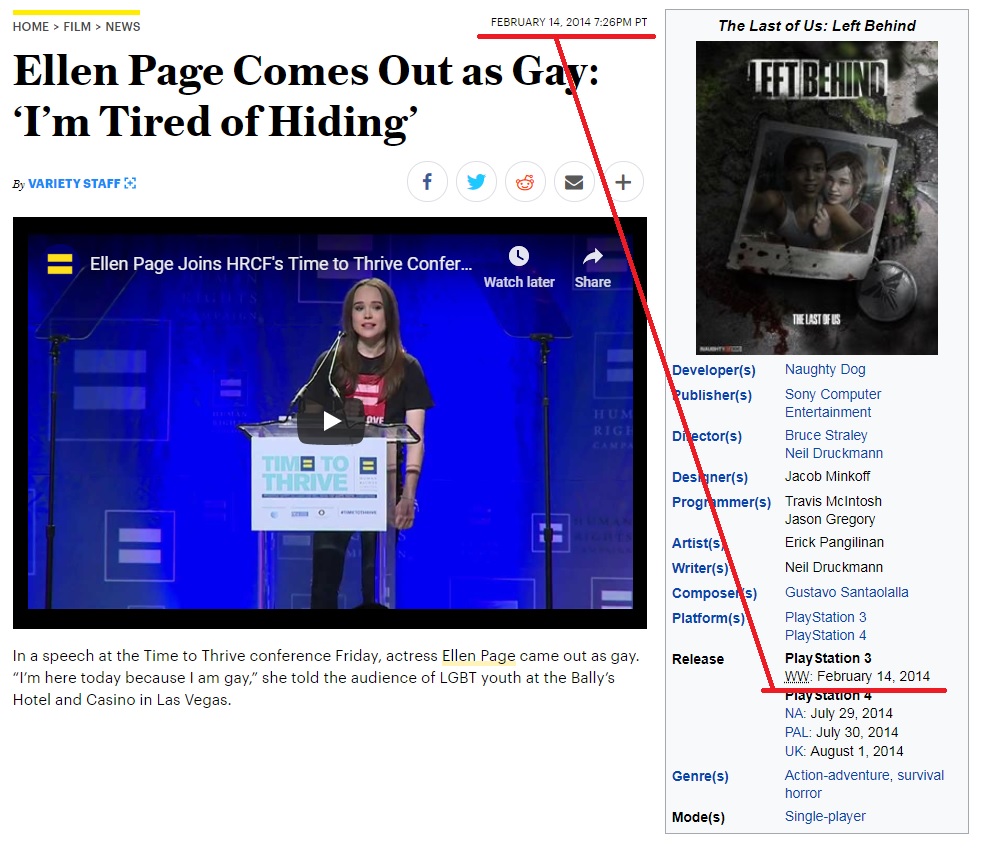Click the Programmer(s) label link
This screenshot has height=849, width=991.
pos(721,502)
